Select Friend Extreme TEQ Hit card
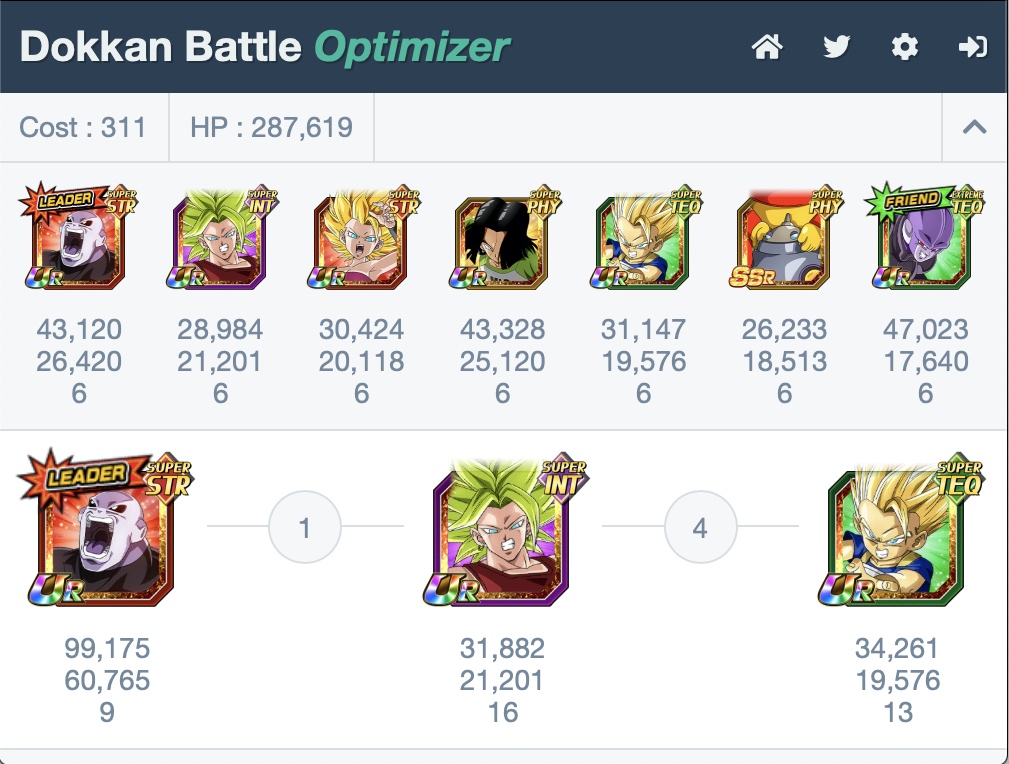Viewport: 1009px width, 764px height. [925, 236]
